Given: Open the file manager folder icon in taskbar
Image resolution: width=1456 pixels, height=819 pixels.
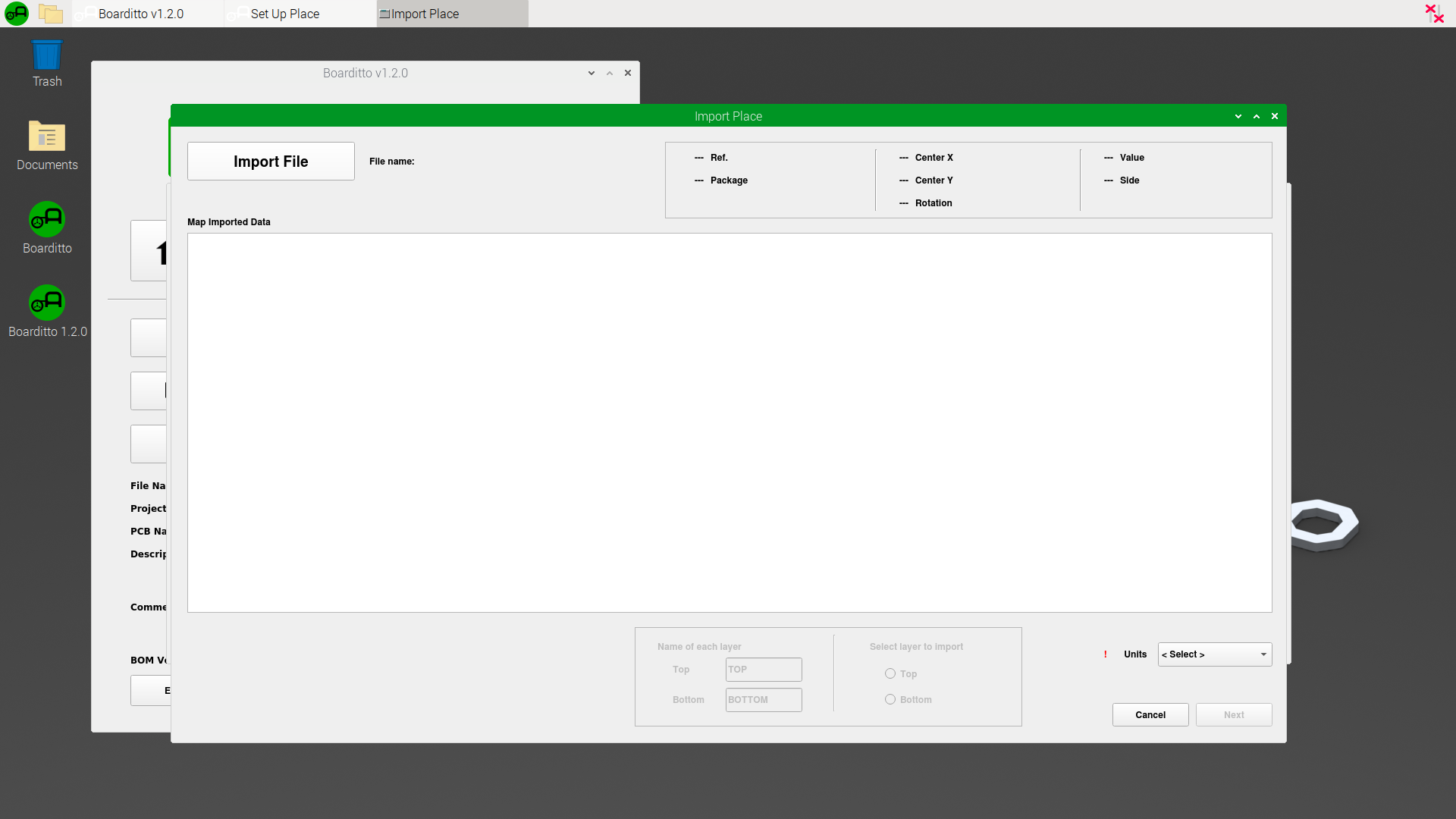Looking at the screenshot, I should 51,14.
